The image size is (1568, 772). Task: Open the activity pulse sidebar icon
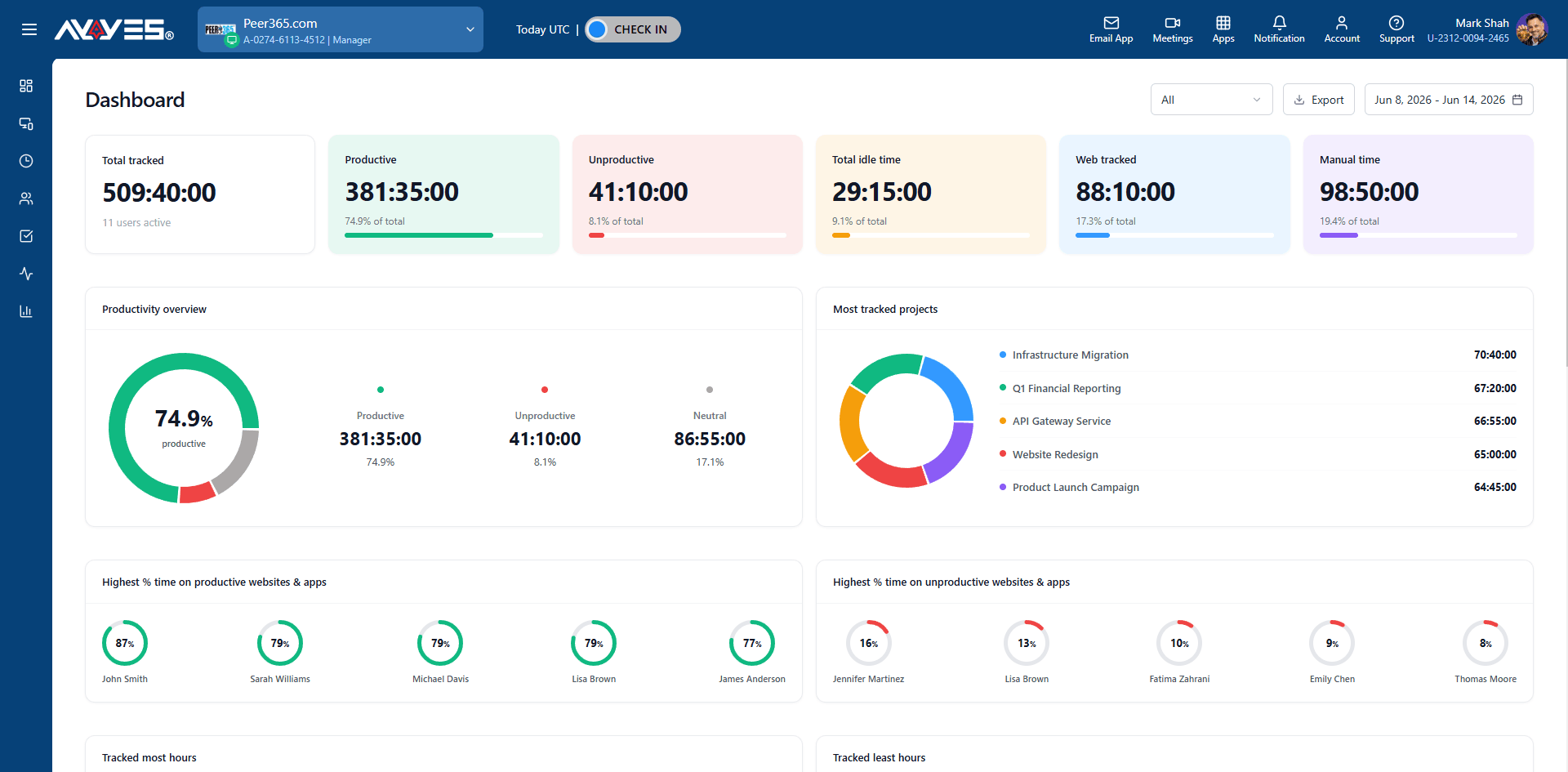point(26,274)
